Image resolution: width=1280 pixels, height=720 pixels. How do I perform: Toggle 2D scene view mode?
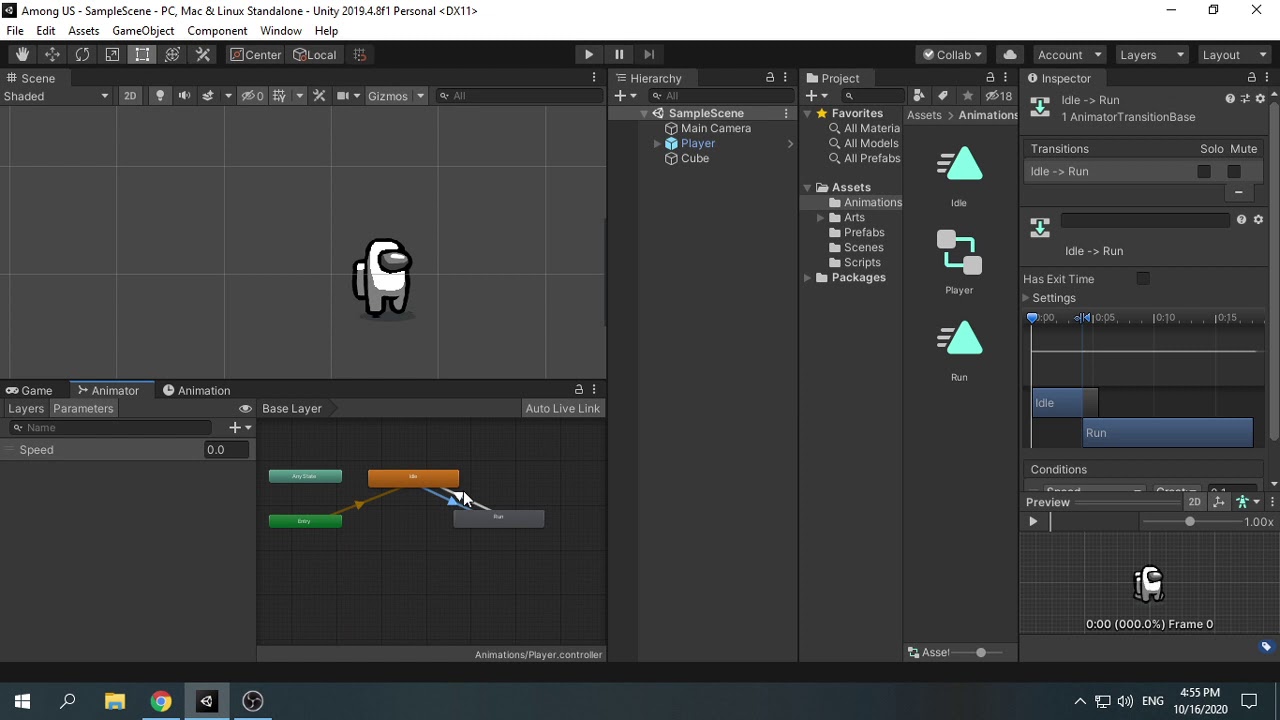pos(130,96)
